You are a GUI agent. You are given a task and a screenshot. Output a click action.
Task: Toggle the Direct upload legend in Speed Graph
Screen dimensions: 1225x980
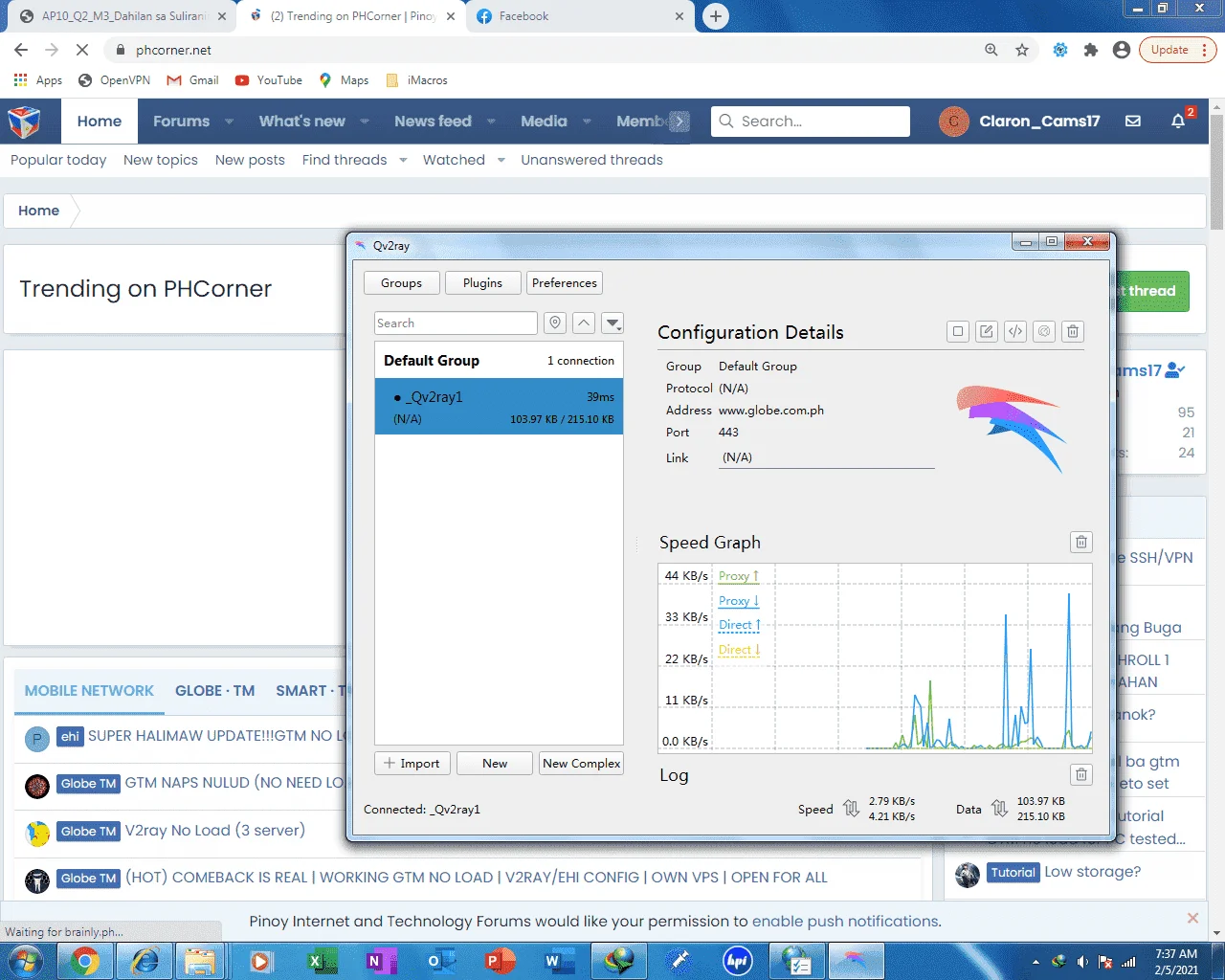coord(740,625)
